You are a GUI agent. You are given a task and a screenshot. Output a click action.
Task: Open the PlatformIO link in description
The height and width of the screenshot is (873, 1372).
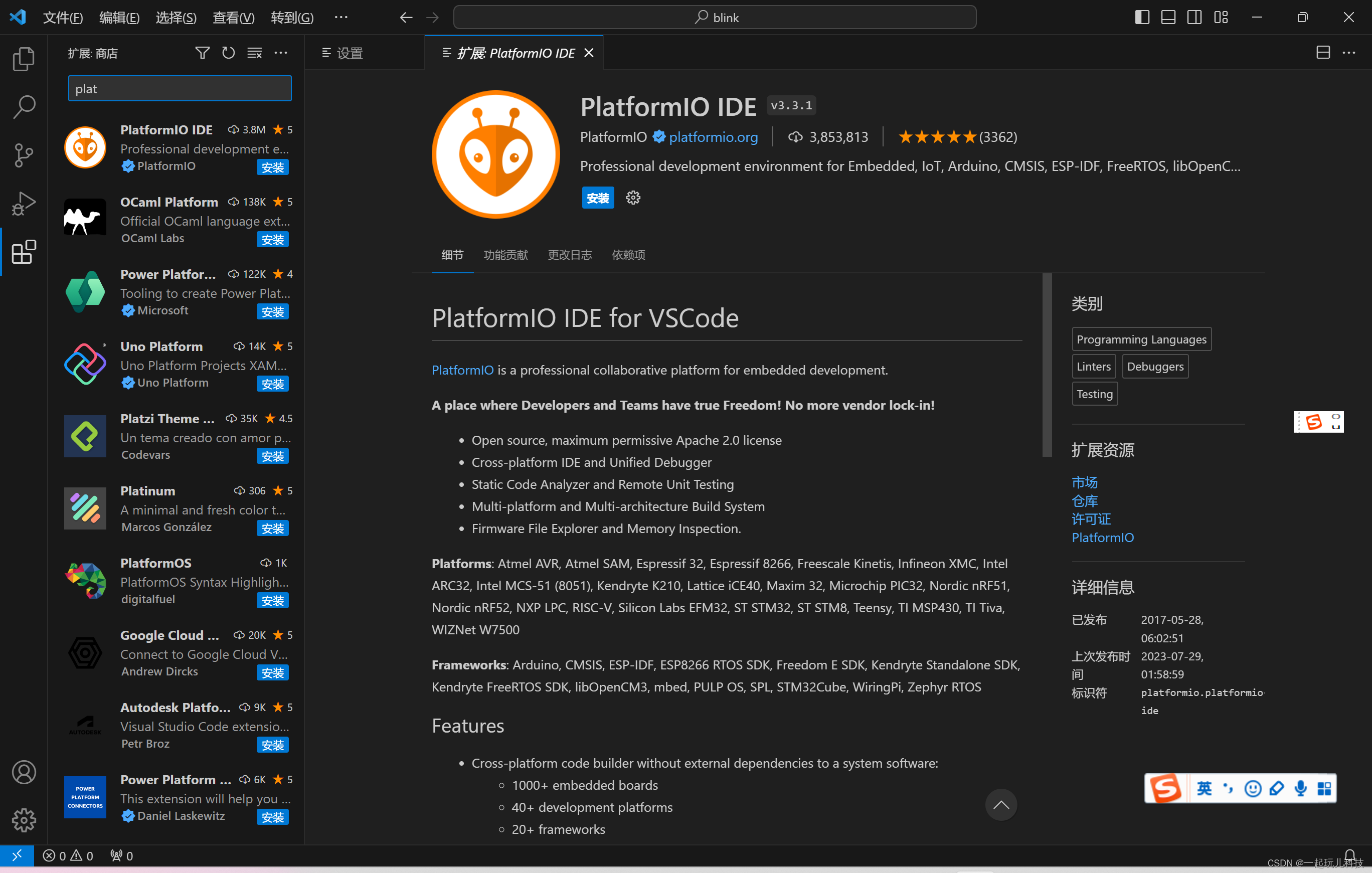462,370
